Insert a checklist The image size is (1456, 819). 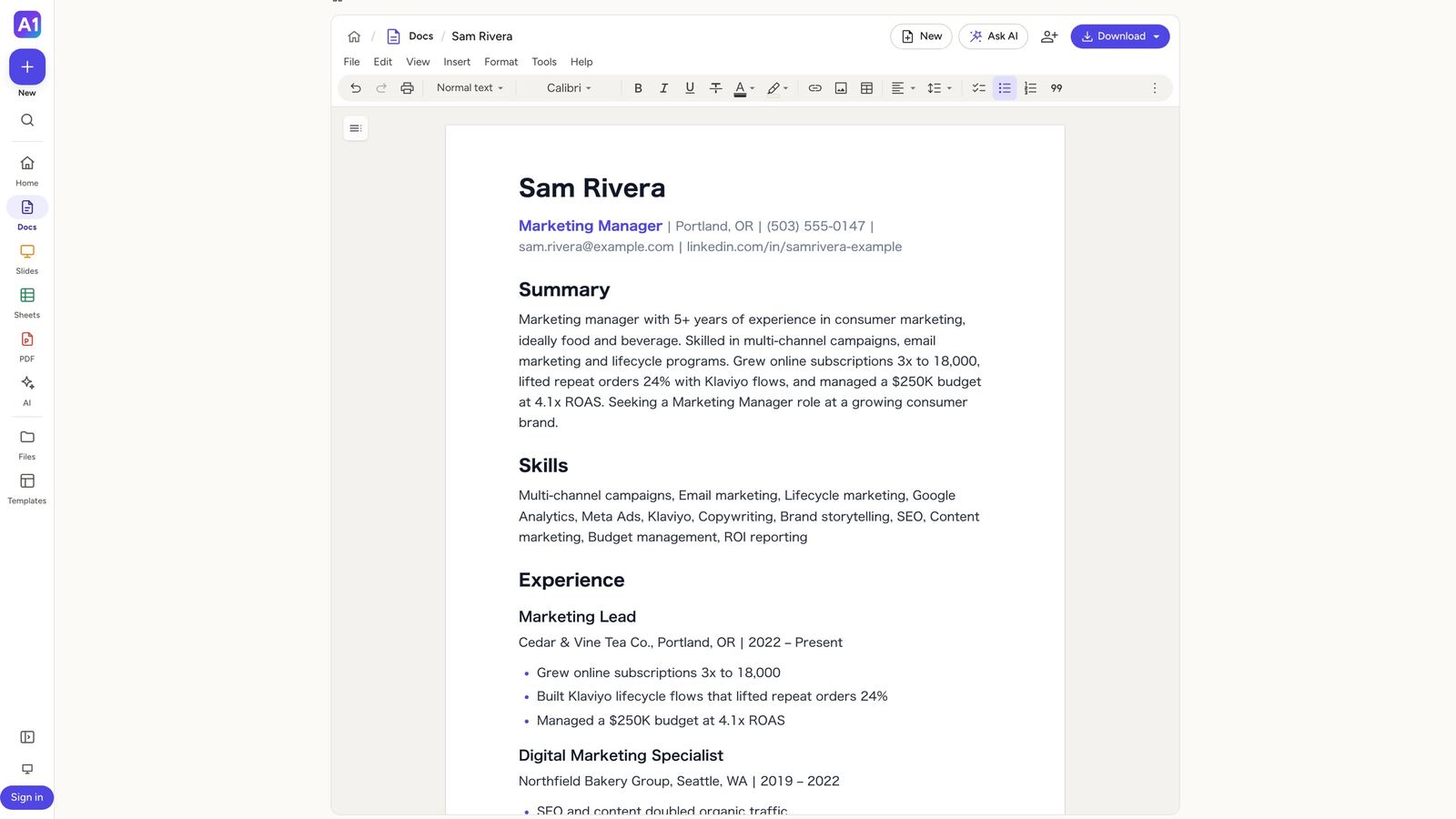pyautogui.click(x=978, y=88)
